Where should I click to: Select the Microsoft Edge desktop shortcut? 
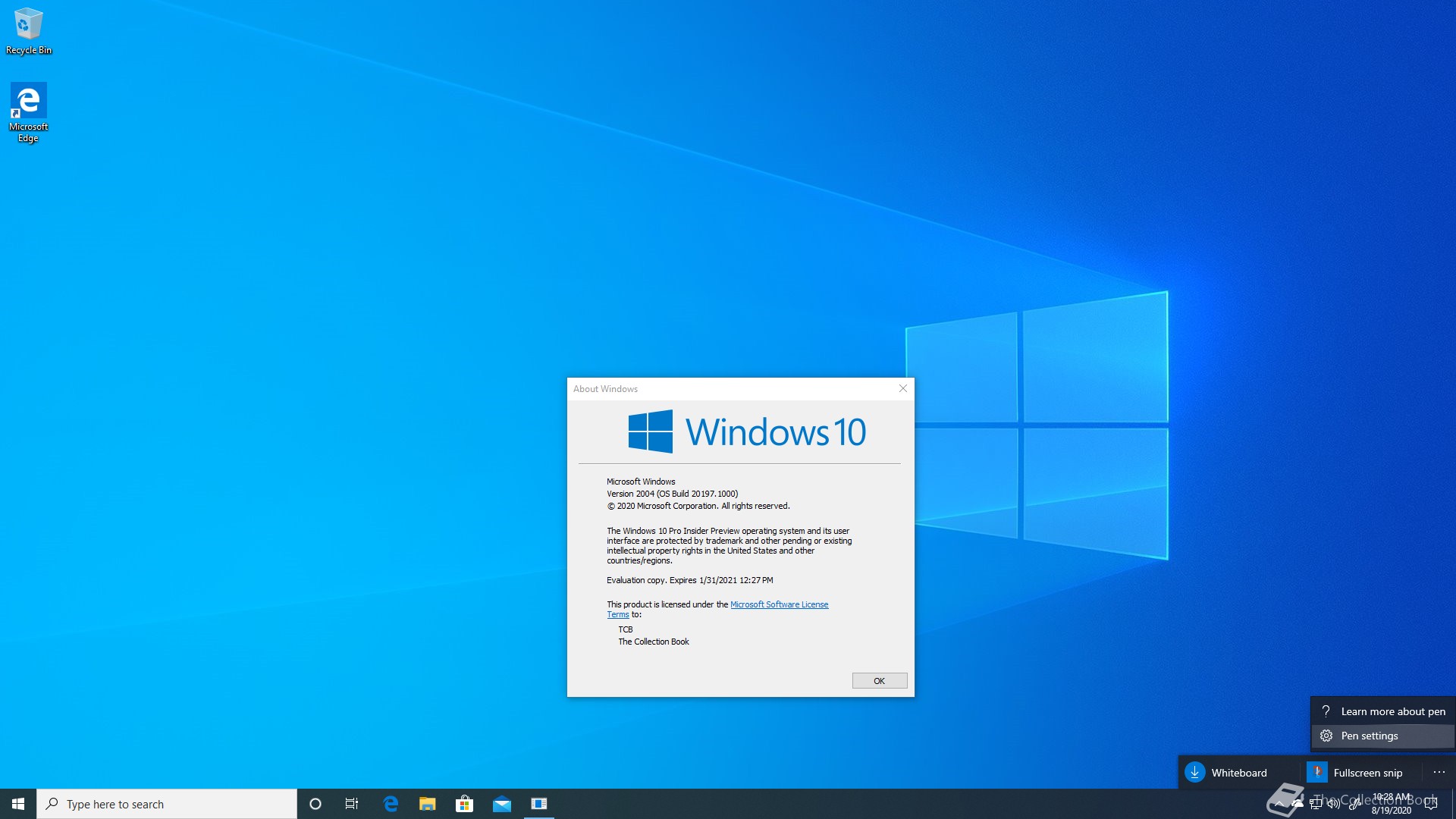point(29,112)
